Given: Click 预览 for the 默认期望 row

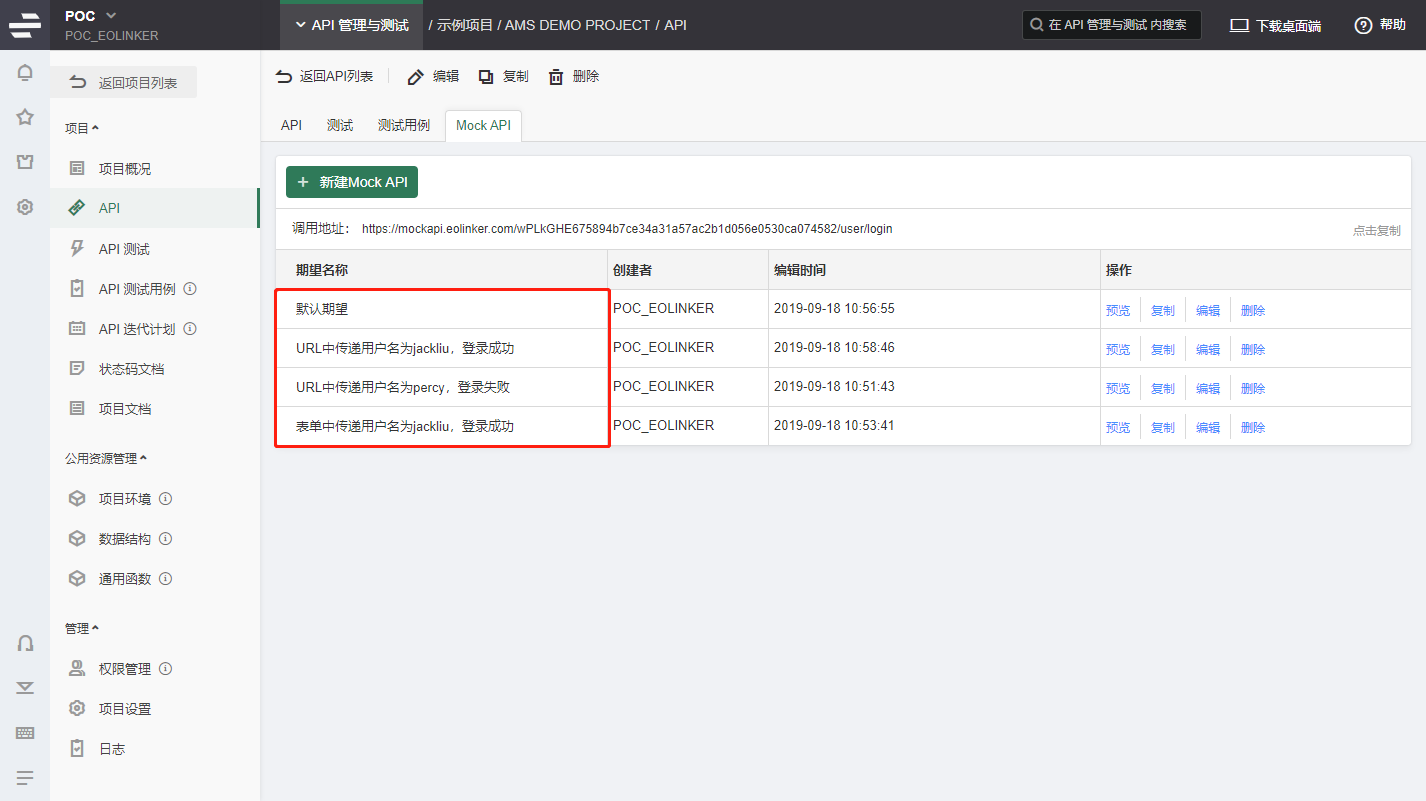Looking at the screenshot, I should click(1117, 310).
